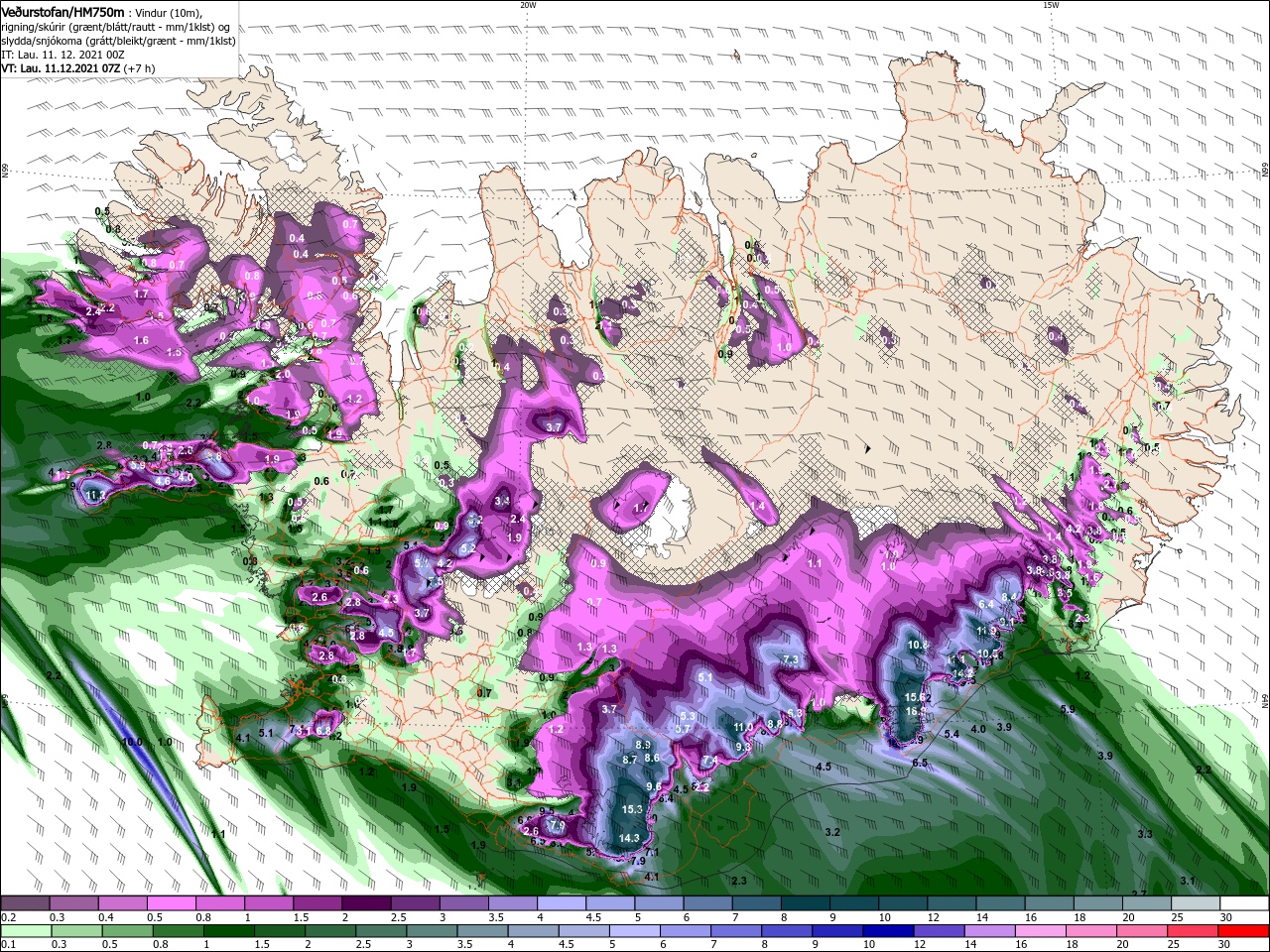
Task: Pick the lavender swatch labelled 4 on snow scale
Action: 562,904
